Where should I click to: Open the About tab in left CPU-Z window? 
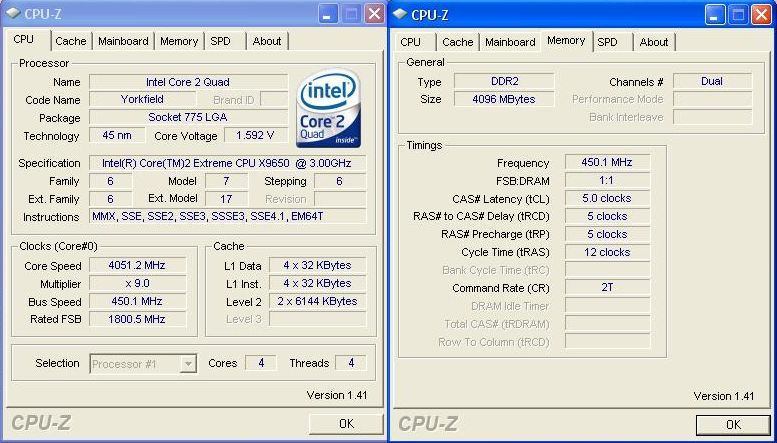pos(267,42)
